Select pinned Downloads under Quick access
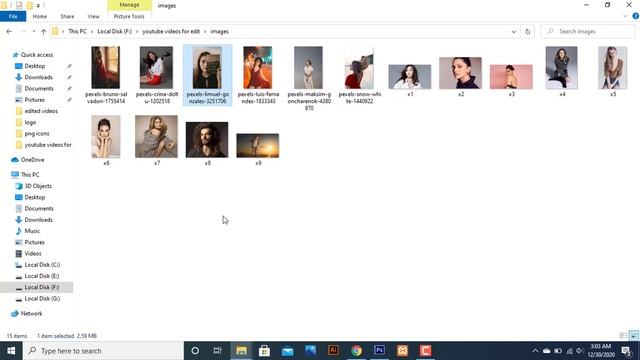This screenshot has width=640, height=360. click(38, 77)
